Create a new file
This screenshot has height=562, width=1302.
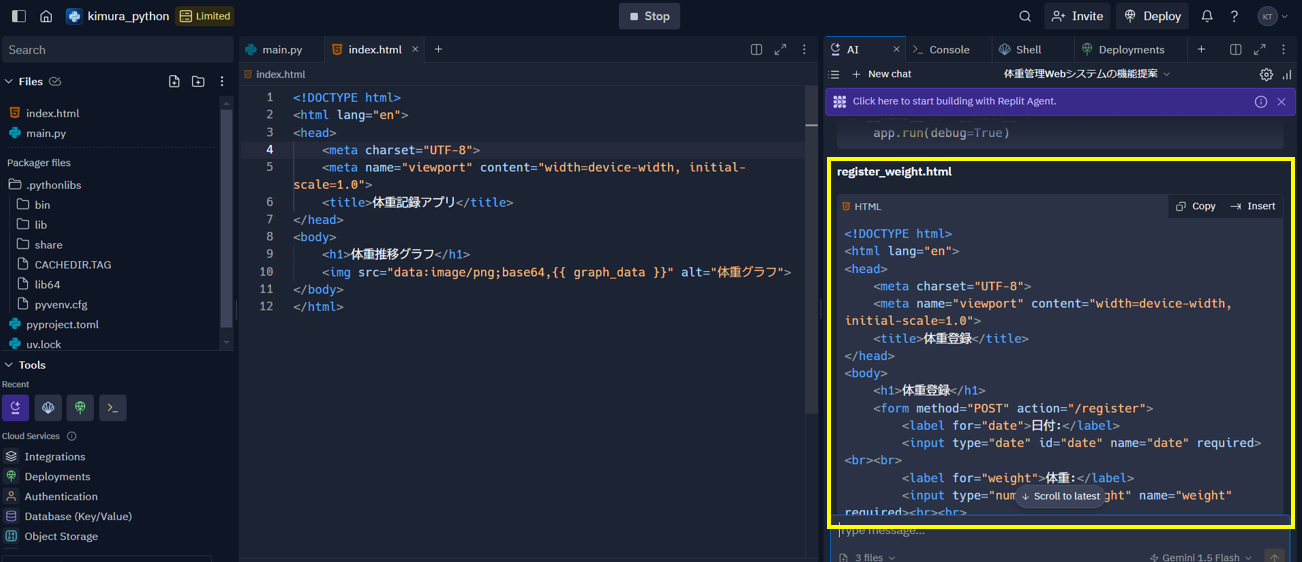(x=174, y=82)
